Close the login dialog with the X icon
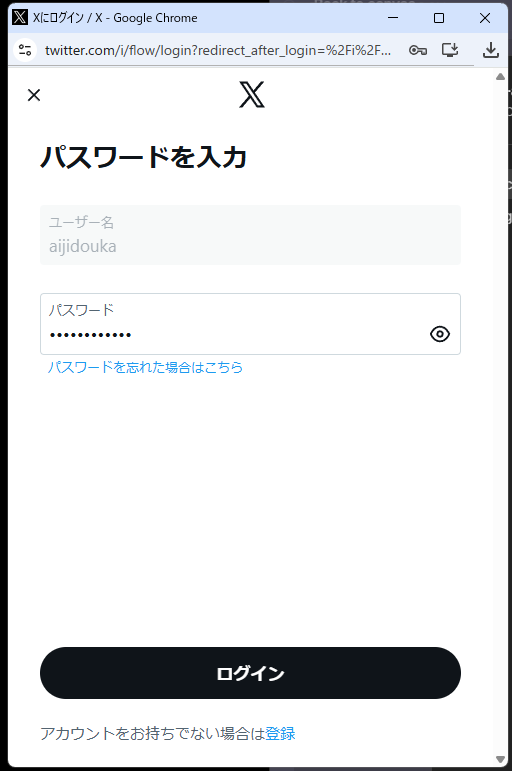This screenshot has height=771, width=512. click(x=34, y=95)
